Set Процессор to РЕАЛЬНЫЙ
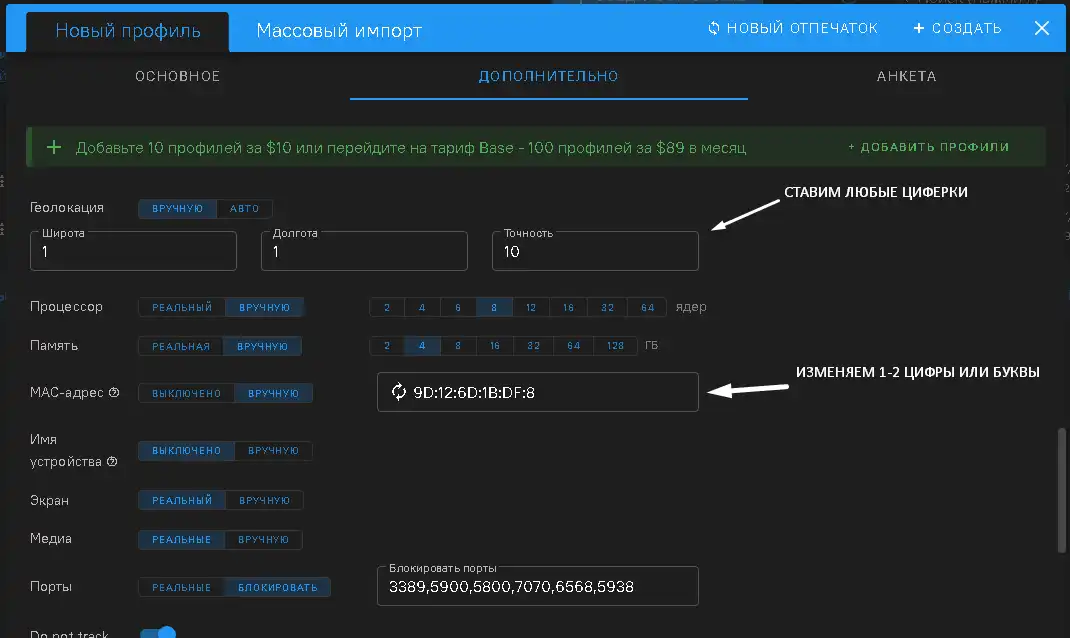Screen dimensions: 1070x638 point(182,308)
